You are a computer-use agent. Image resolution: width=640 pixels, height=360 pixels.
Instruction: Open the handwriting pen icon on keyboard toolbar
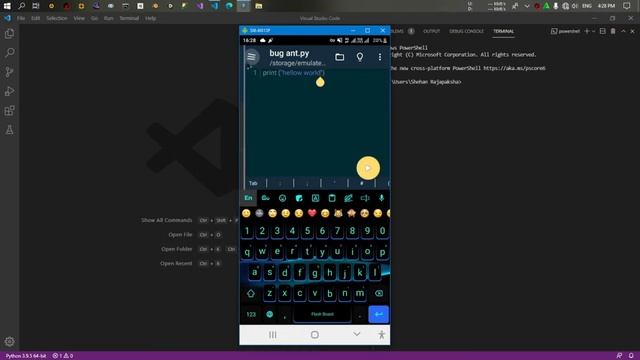tap(348, 198)
